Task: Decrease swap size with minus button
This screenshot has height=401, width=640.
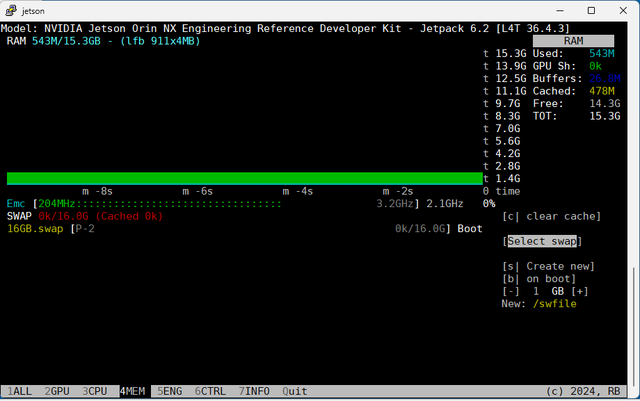Action: click(x=512, y=291)
